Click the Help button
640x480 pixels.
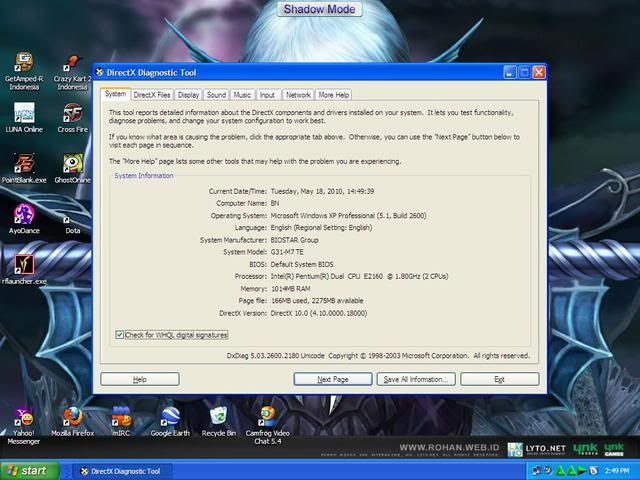[140, 379]
